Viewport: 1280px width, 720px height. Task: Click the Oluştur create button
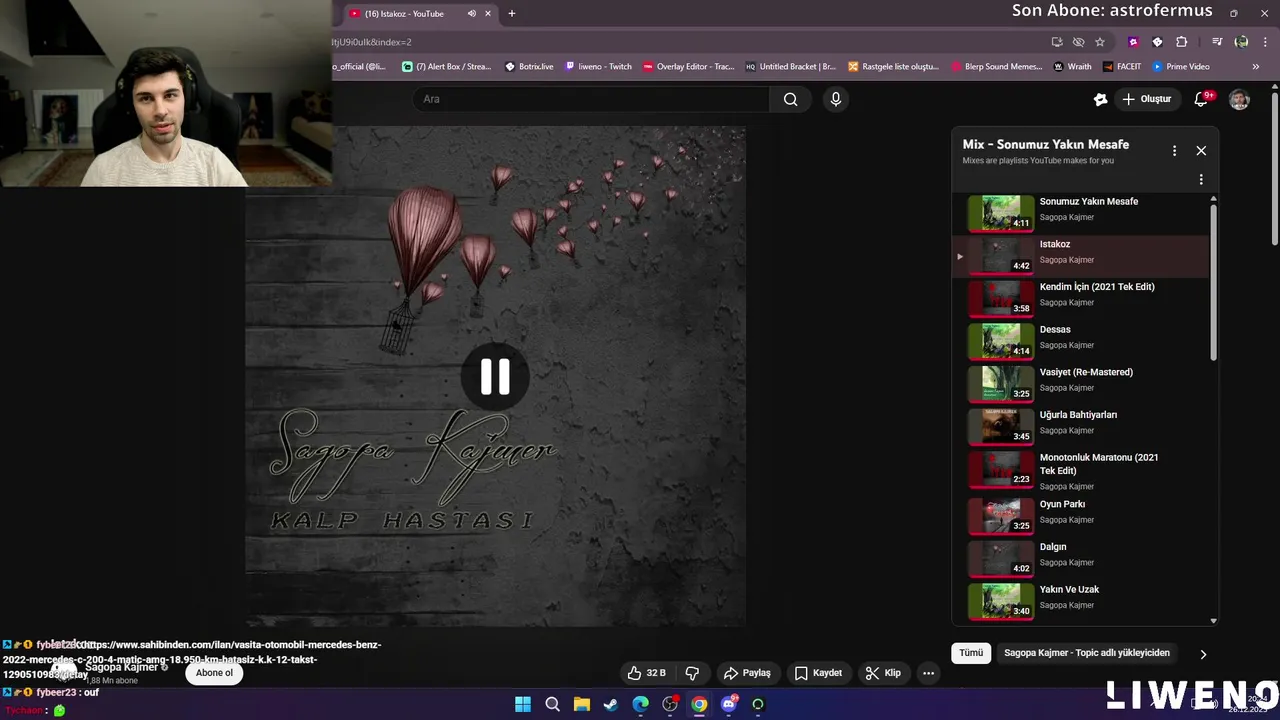click(x=1146, y=99)
